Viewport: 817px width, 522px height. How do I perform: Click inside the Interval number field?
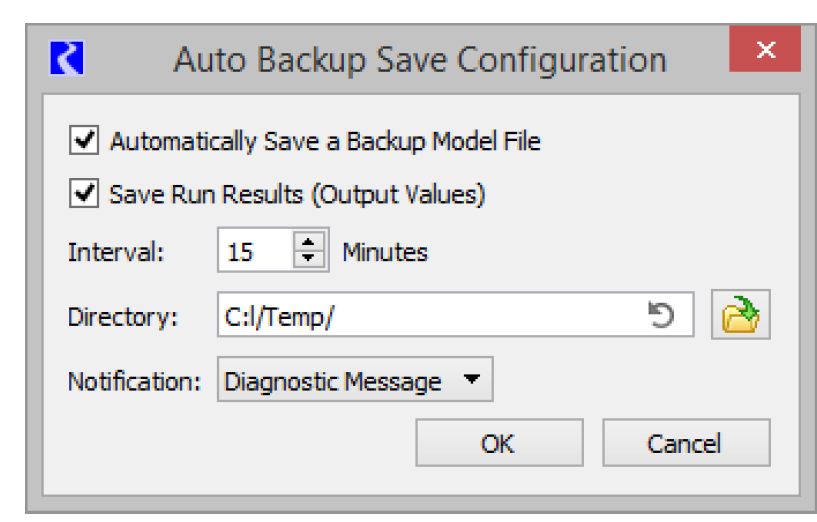254,252
